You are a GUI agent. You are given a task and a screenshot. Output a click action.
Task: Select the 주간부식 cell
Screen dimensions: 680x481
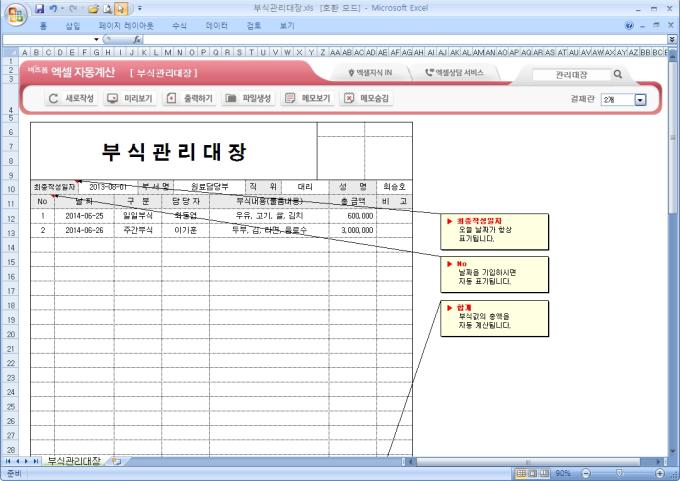[137, 230]
